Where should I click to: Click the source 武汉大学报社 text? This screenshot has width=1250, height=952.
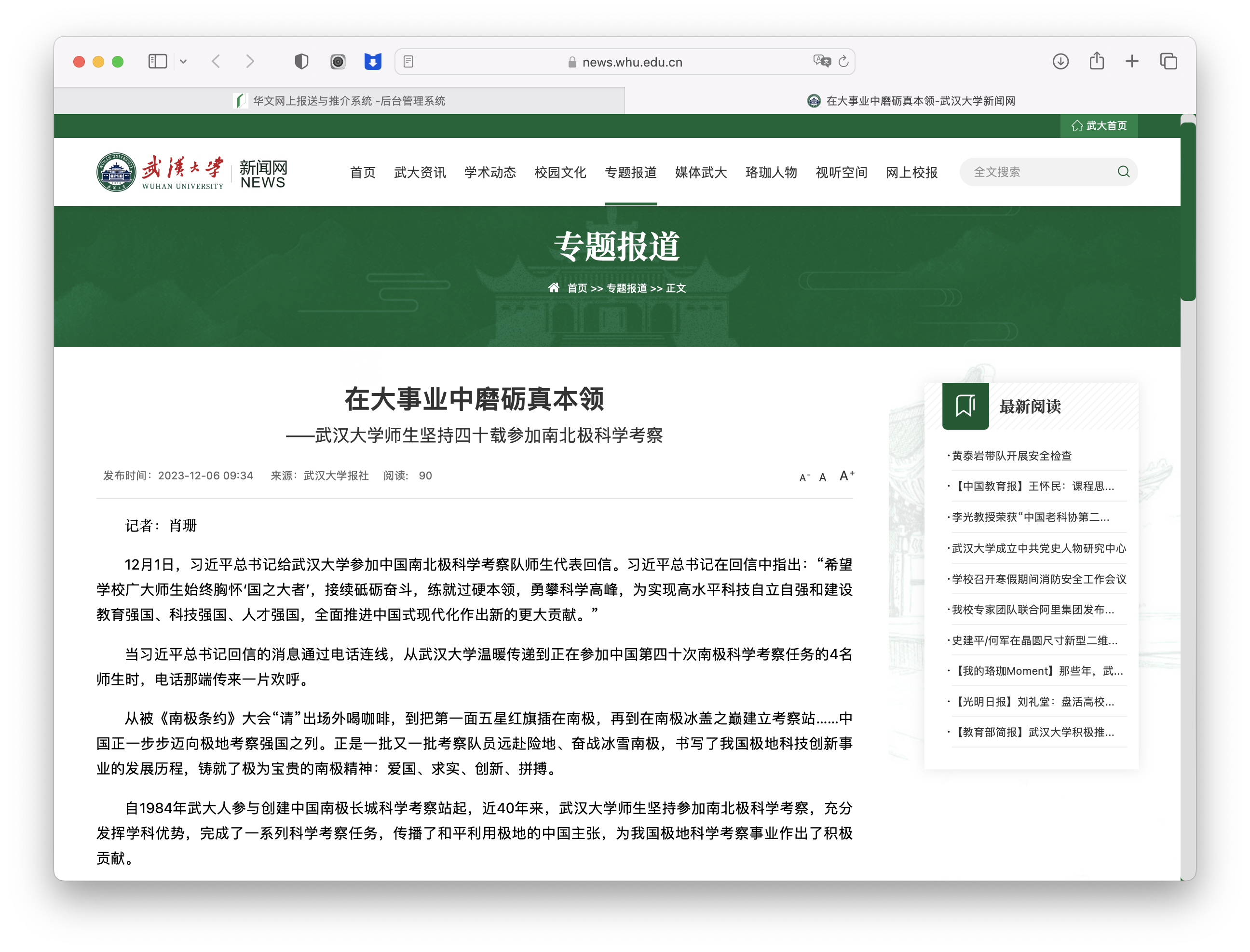coord(336,476)
